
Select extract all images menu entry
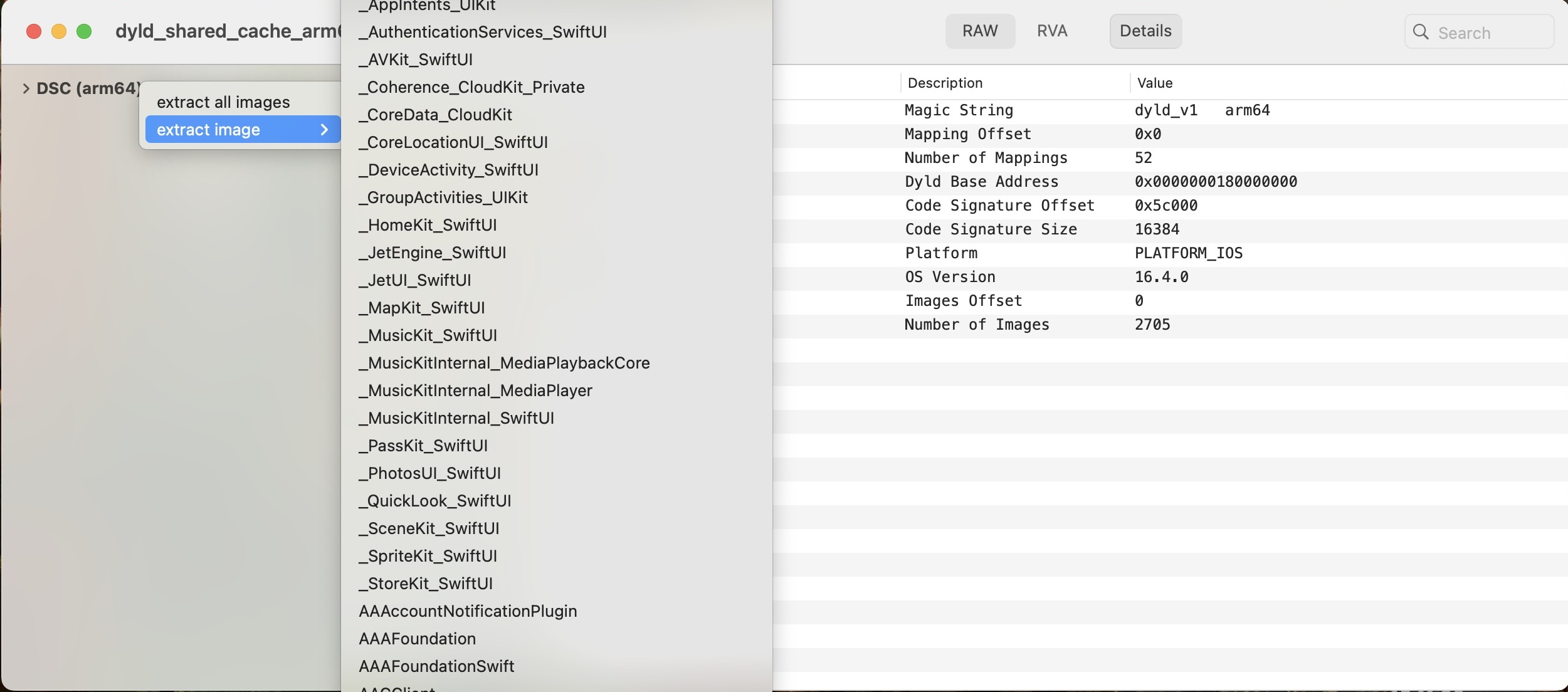point(223,102)
